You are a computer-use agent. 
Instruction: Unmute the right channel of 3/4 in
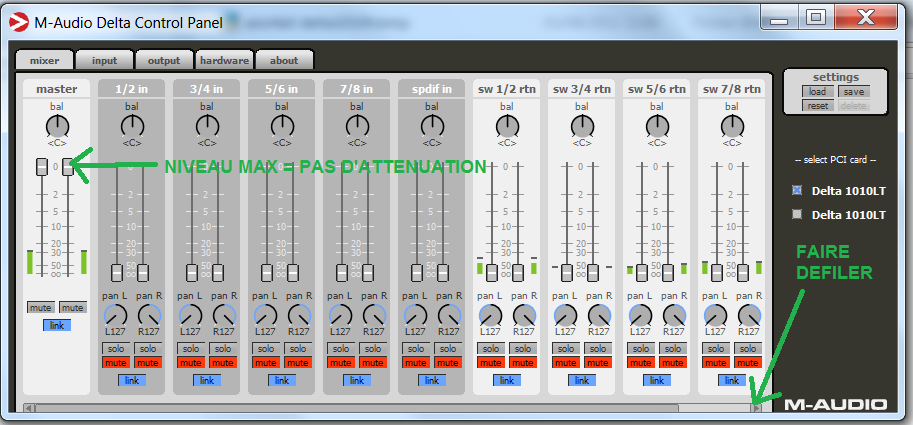(x=223, y=363)
